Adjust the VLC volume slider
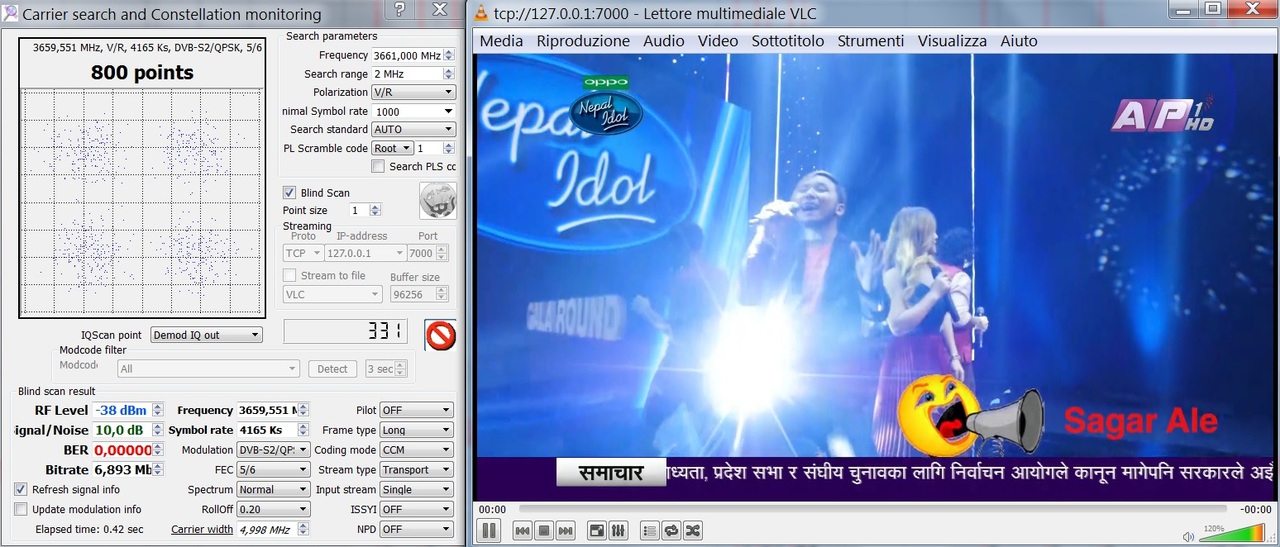The image size is (1280, 547). (x=1232, y=535)
